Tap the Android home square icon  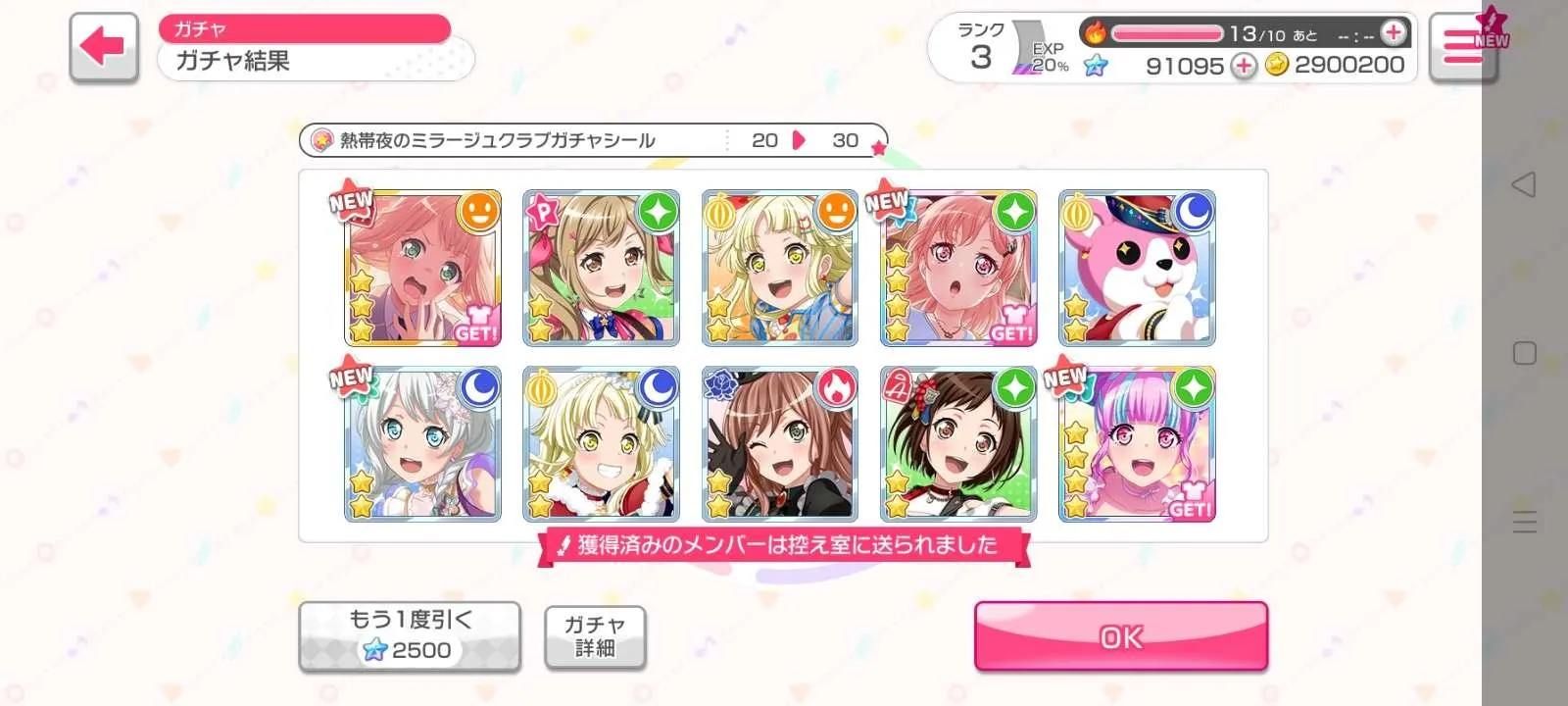pos(1524,353)
